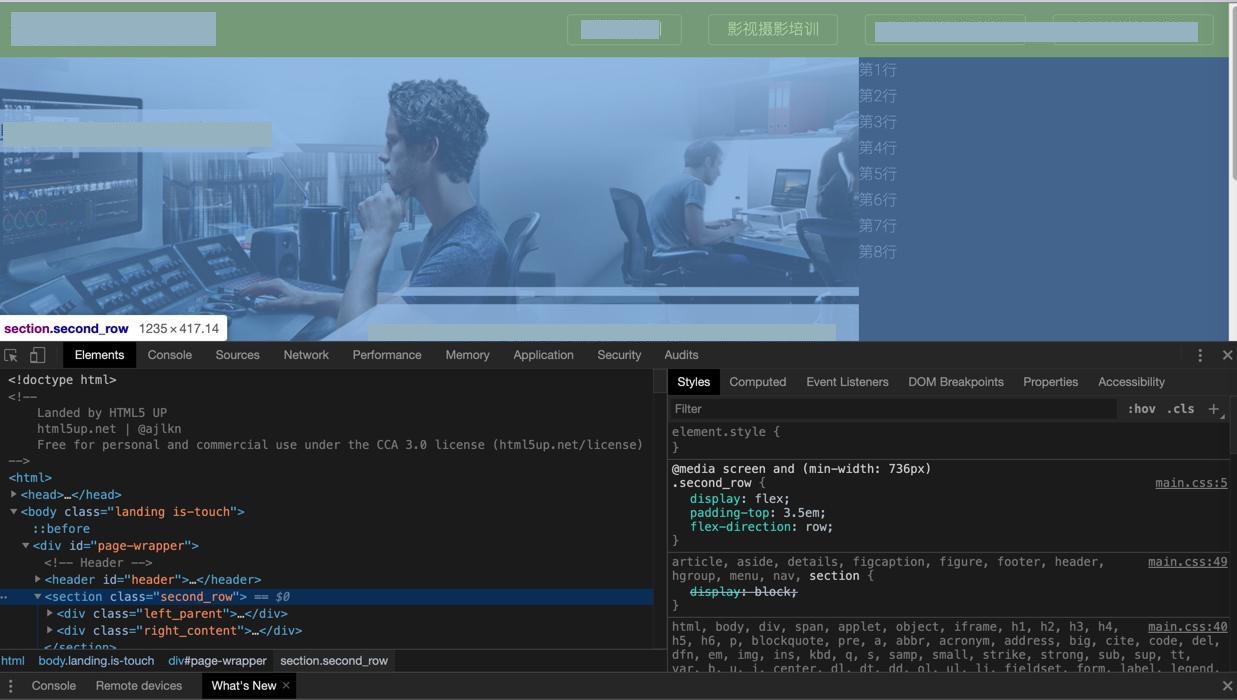This screenshot has width=1237, height=700.
Task: Close the DevTools panel
Action: pyautogui.click(x=1227, y=355)
